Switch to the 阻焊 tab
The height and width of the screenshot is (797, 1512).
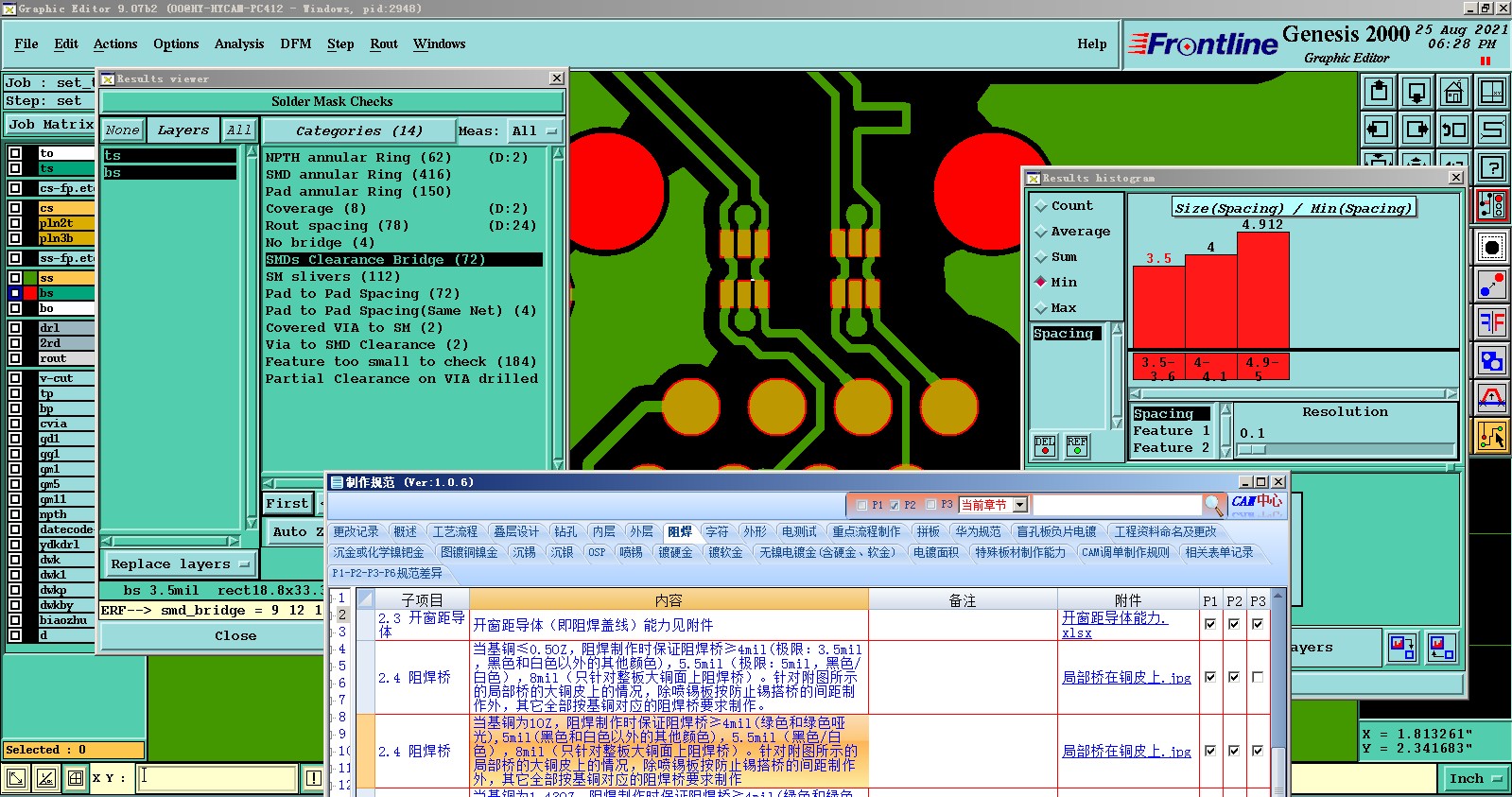(x=679, y=532)
